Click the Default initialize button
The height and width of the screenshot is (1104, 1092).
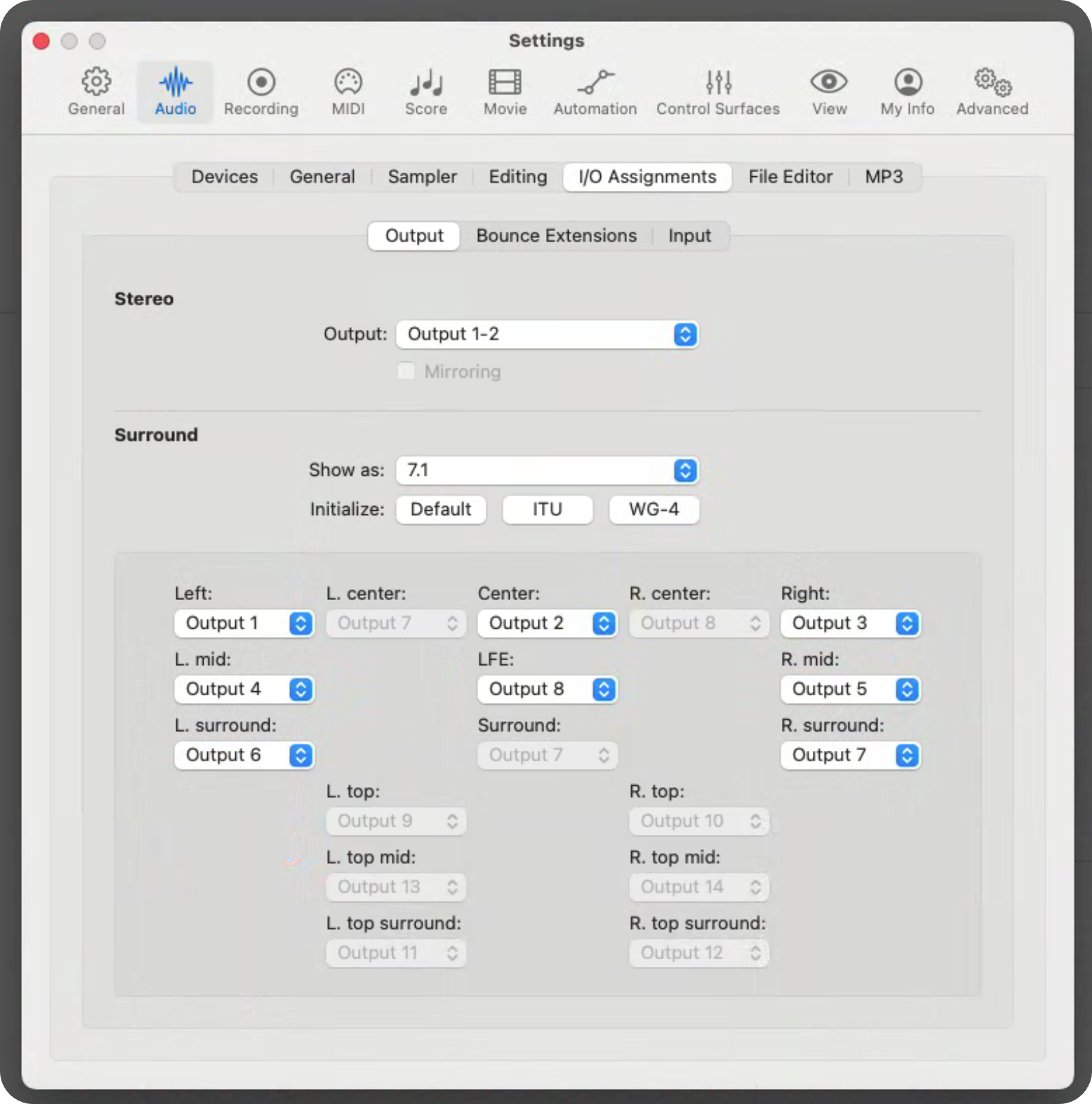click(x=441, y=509)
